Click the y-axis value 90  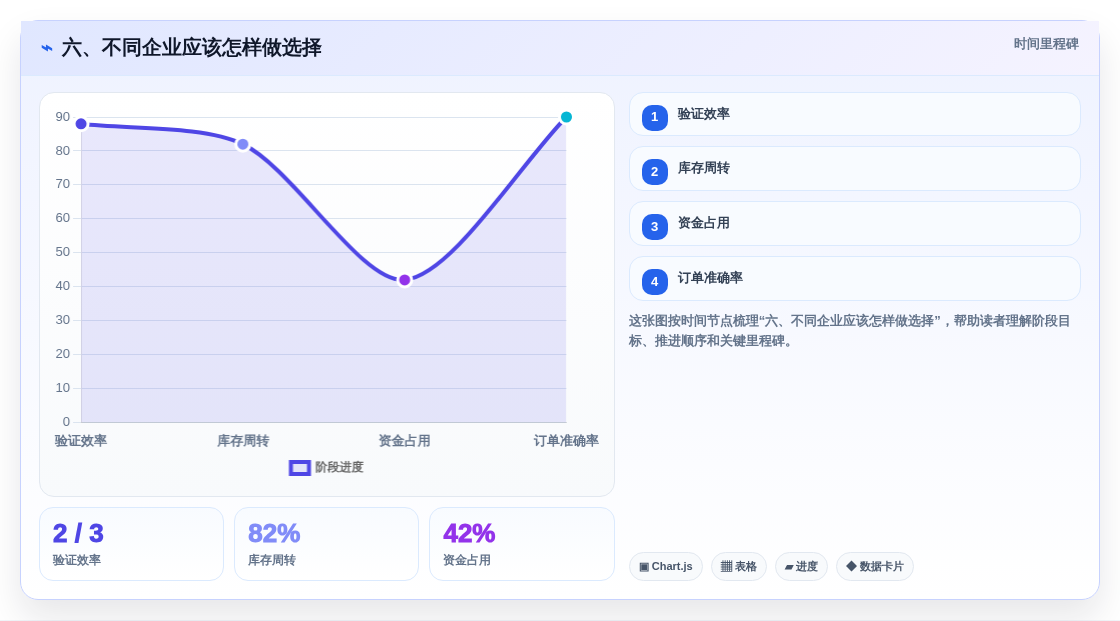[x=63, y=117]
